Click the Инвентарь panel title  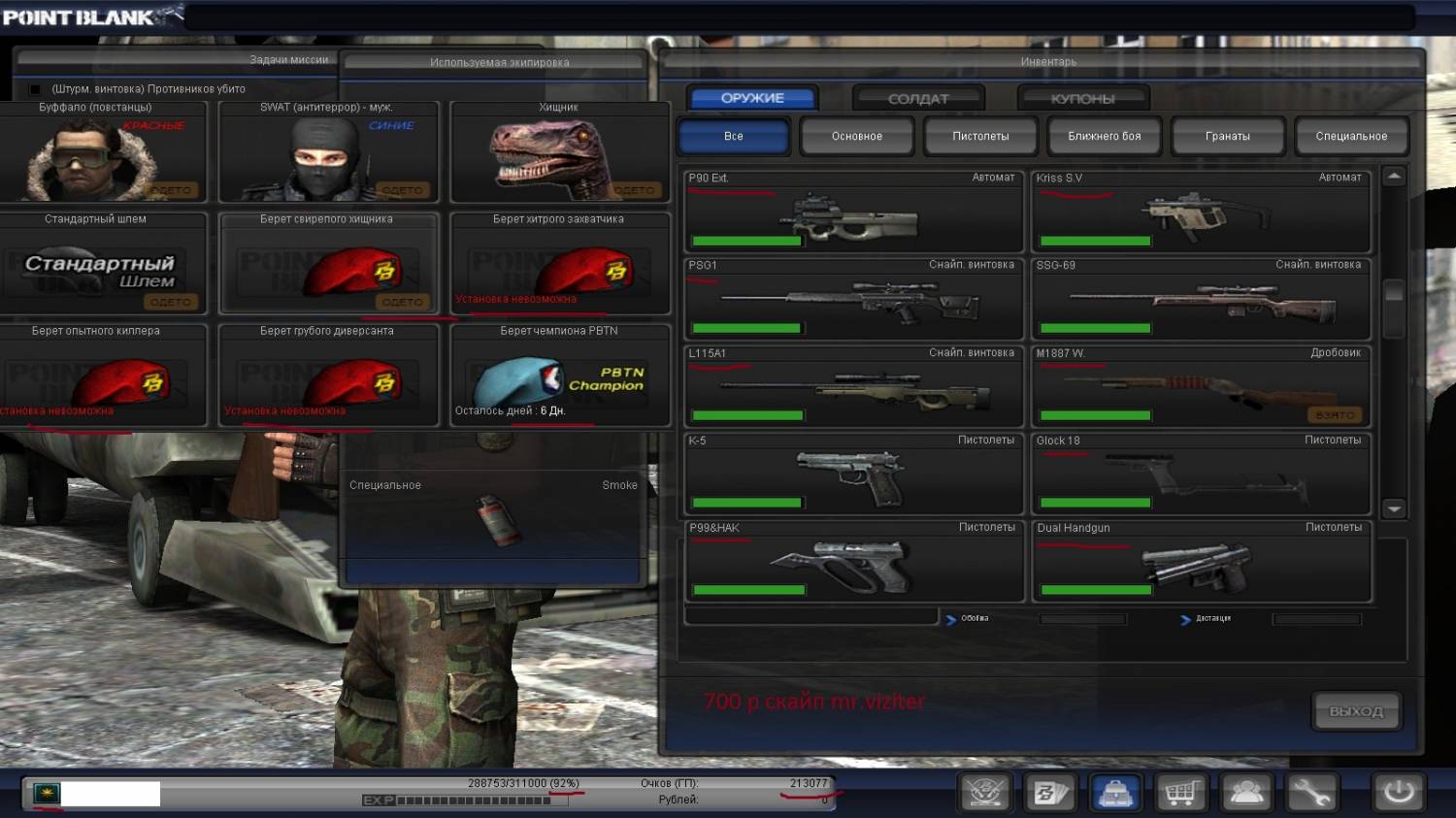coord(1048,62)
